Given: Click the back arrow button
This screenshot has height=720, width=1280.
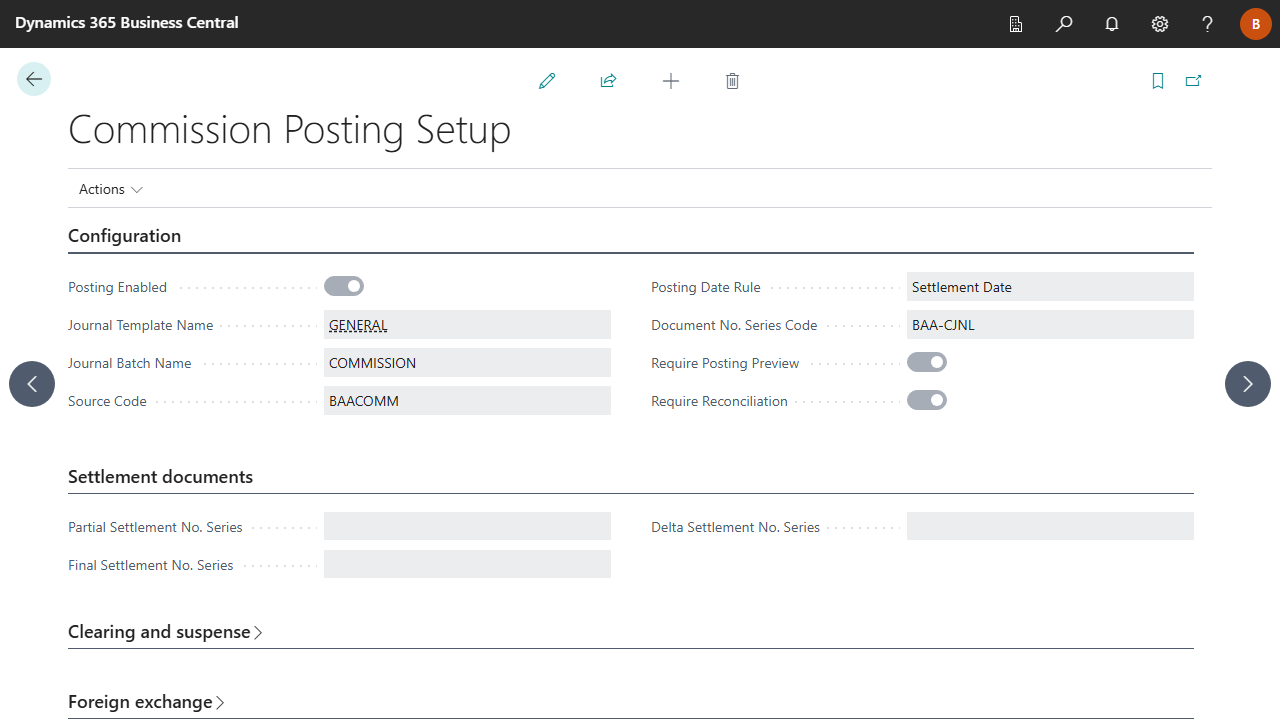Looking at the screenshot, I should (34, 79).
